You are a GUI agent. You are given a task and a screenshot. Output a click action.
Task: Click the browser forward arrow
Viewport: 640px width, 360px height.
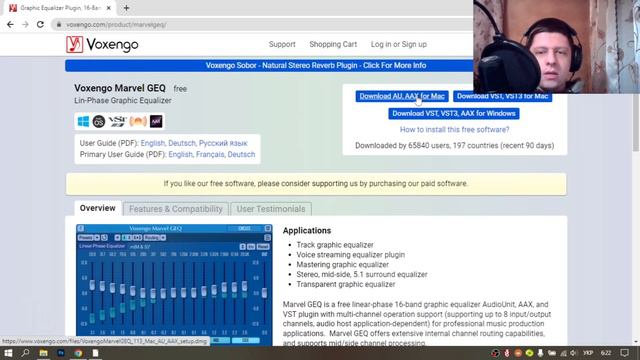[x=25, y=24]
